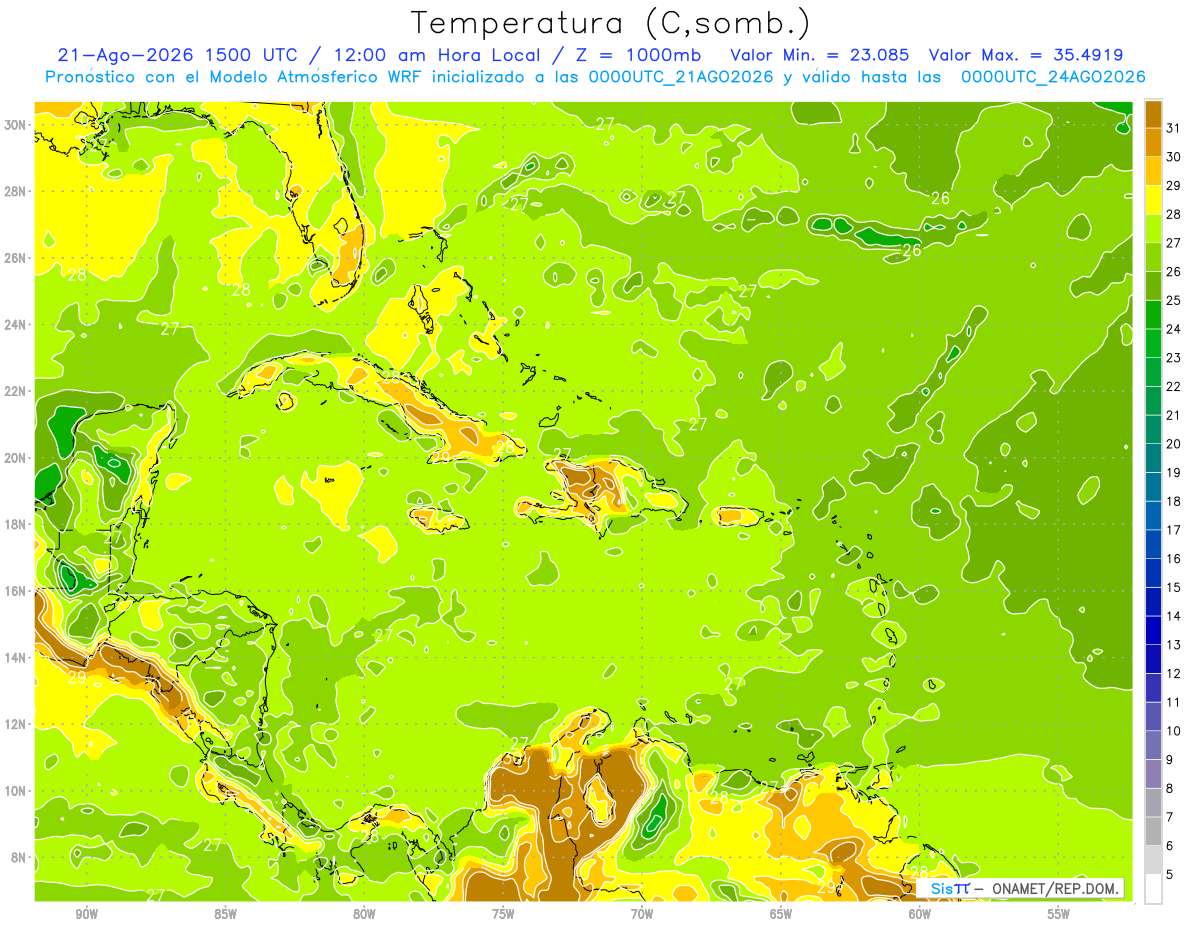Click the "Valor Min. = 23.085" text

(822, 55)
